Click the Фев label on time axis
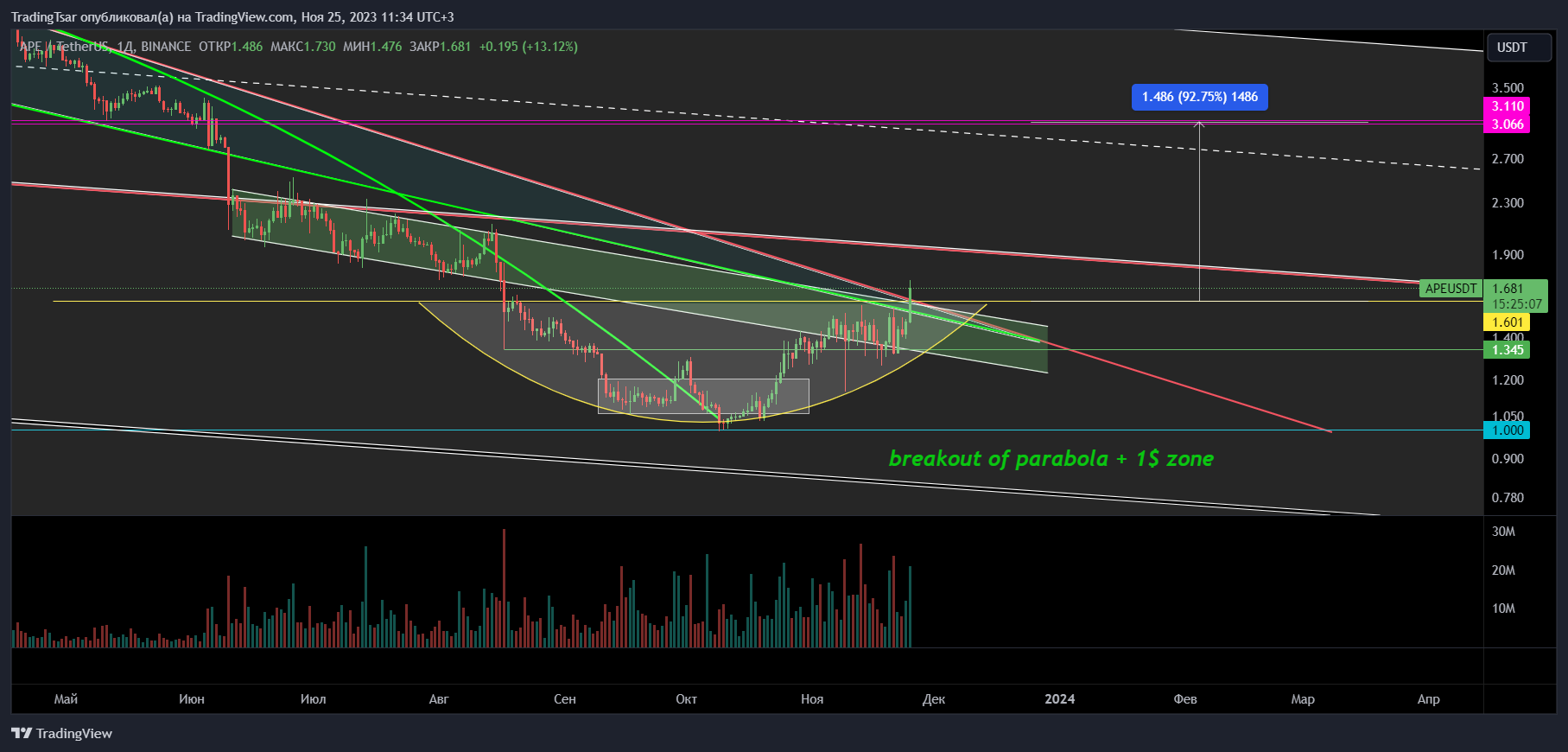Viewport: 1568px width, 752px height. [x=1185, y=699]
